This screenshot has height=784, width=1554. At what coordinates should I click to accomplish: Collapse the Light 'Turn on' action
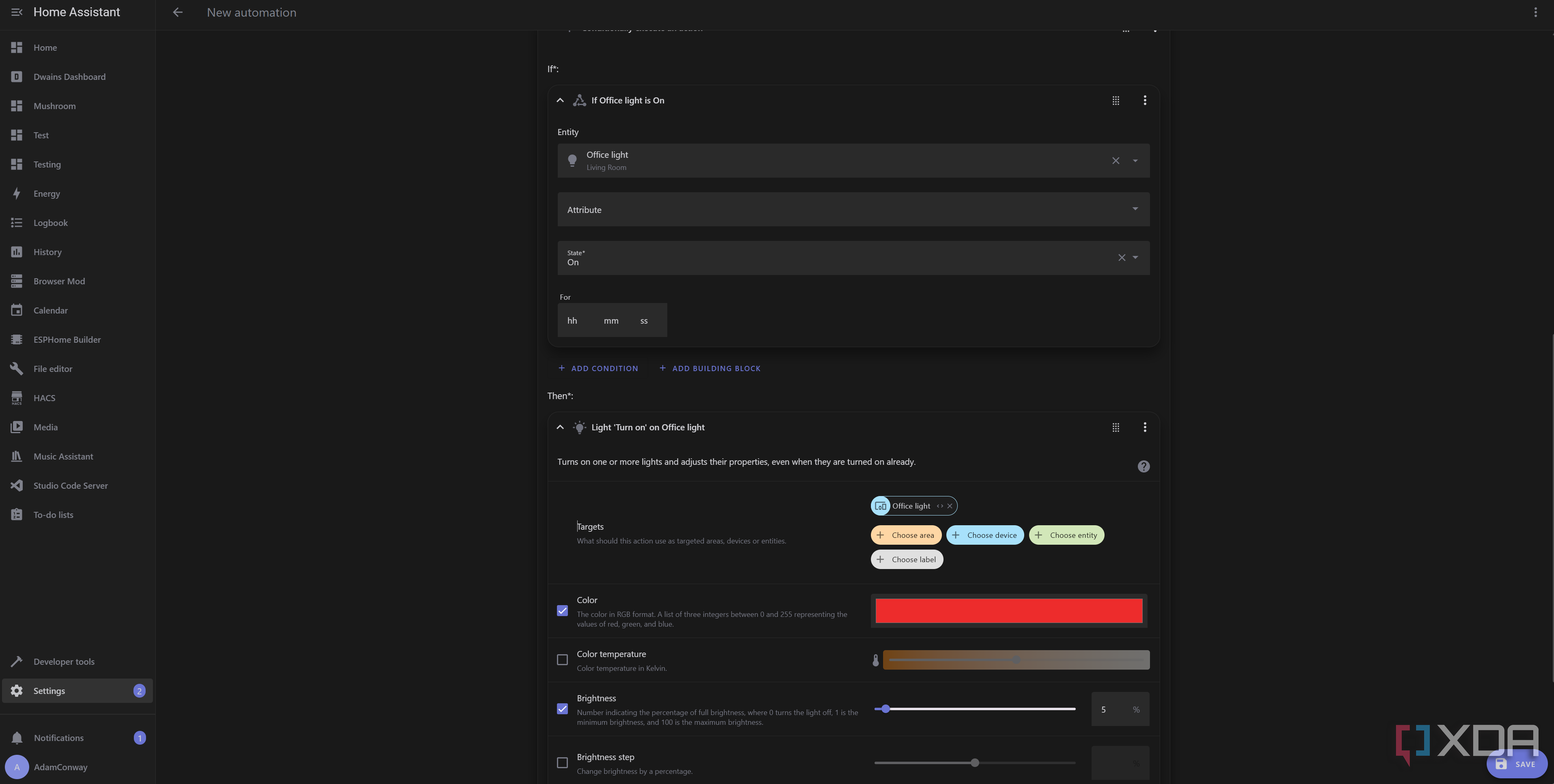click(x=560, y=427)
